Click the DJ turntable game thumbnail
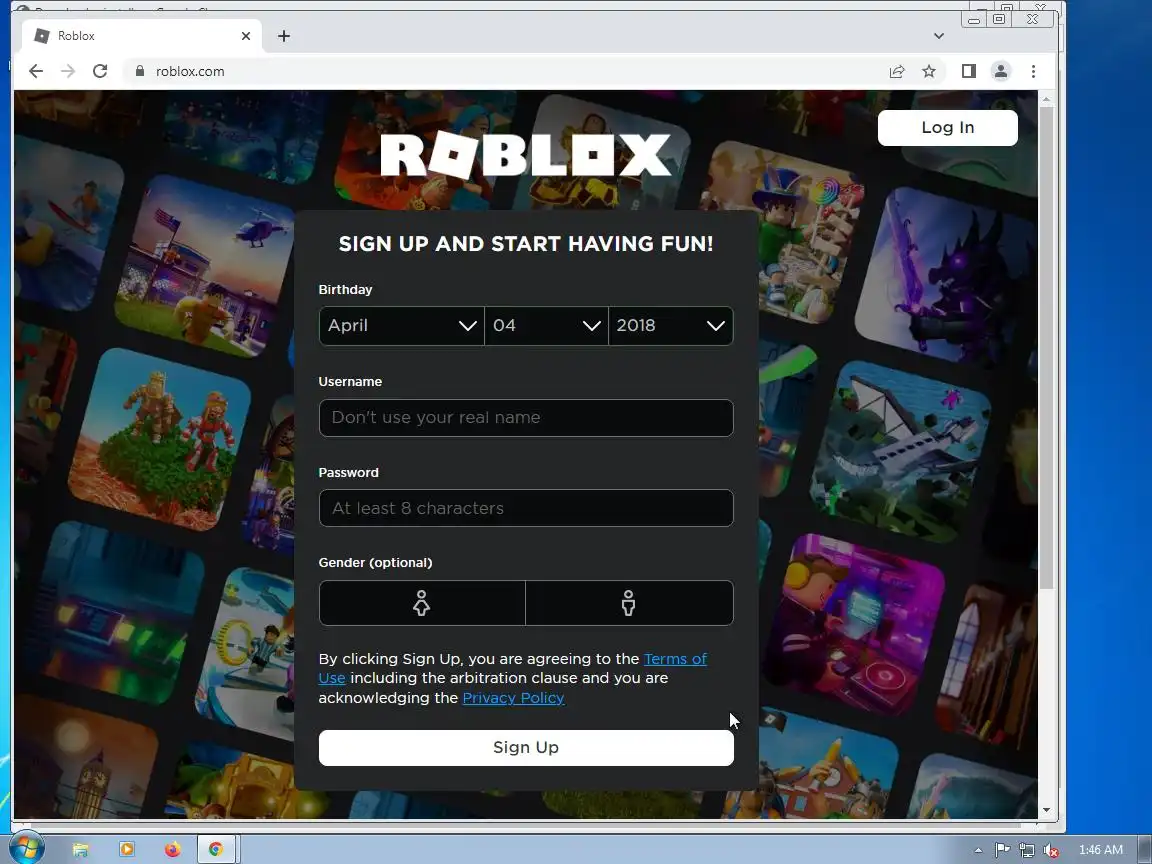 coord(852,624)
